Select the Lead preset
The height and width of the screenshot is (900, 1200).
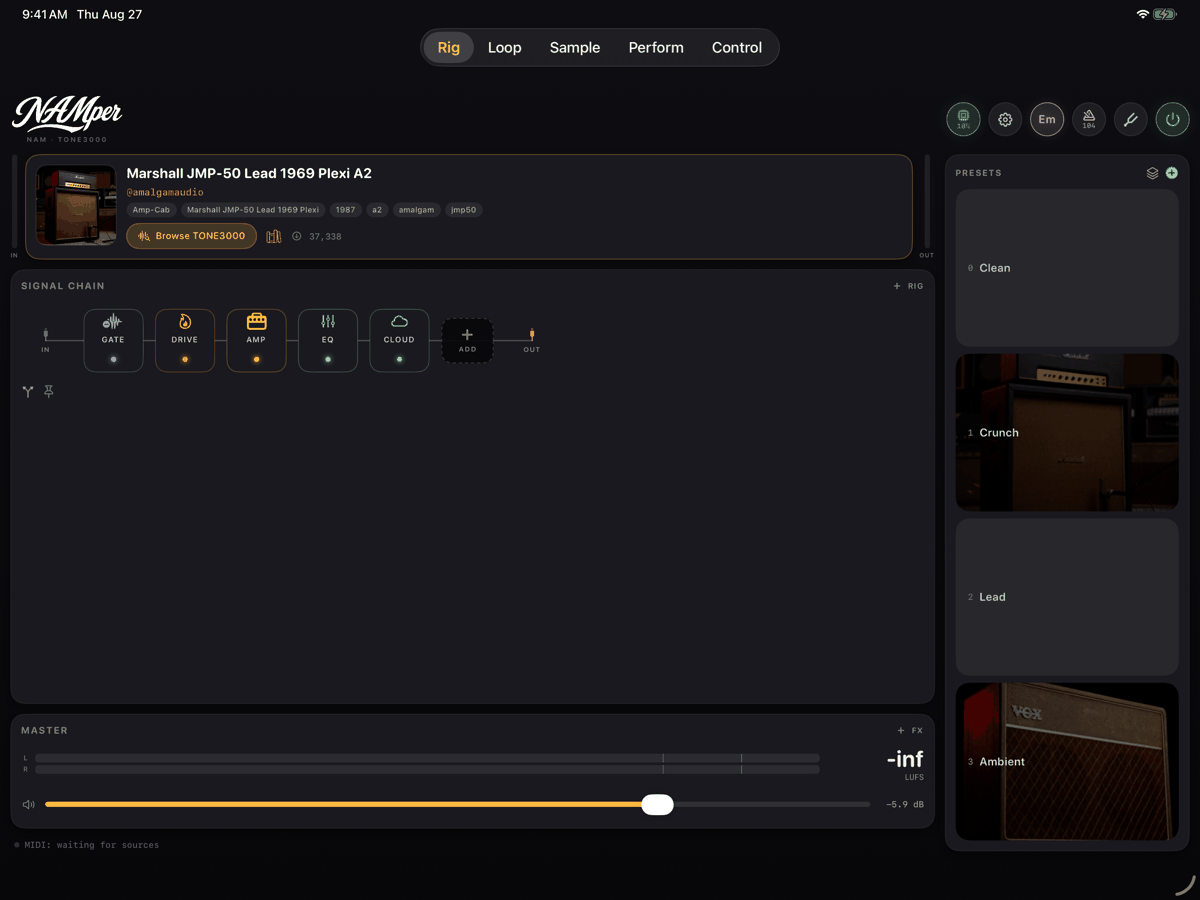click(1067, 597)
